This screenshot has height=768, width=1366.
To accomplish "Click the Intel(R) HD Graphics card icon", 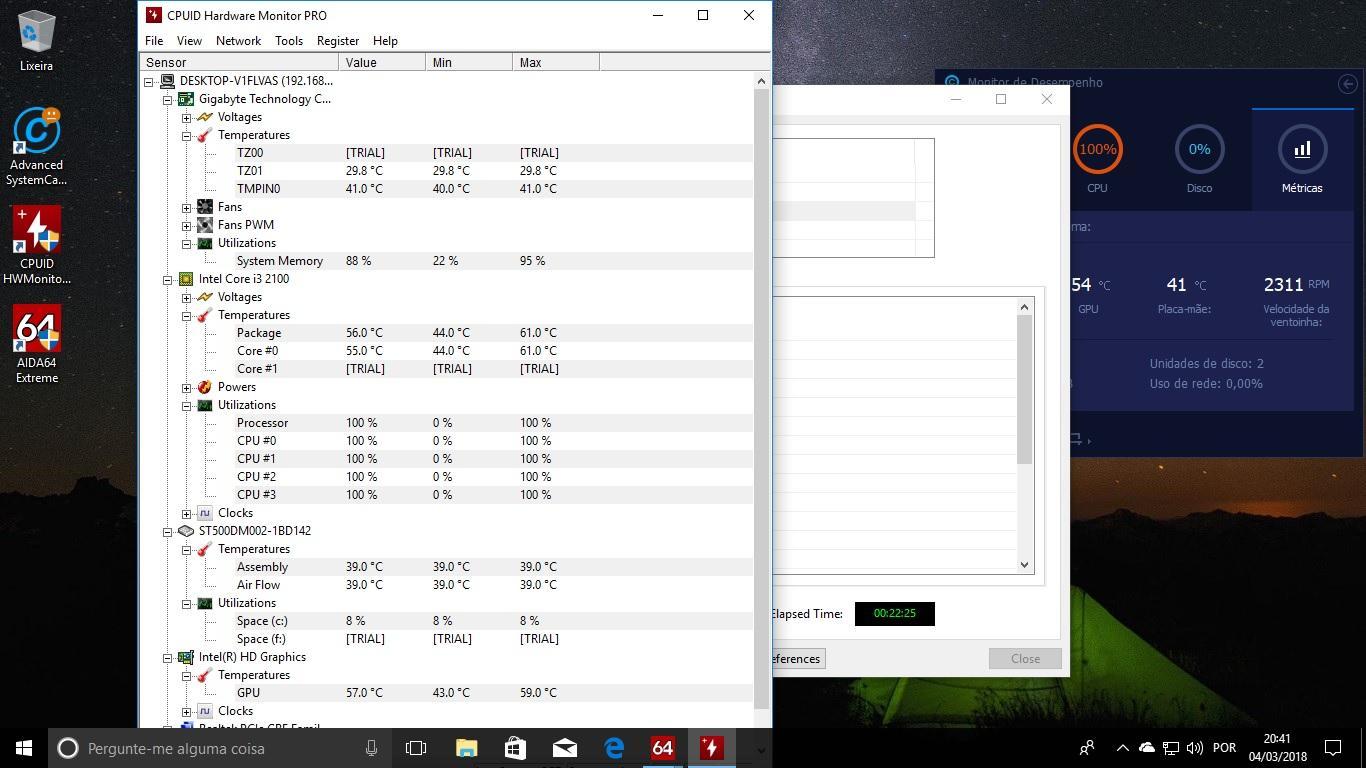I will point(186,657).
